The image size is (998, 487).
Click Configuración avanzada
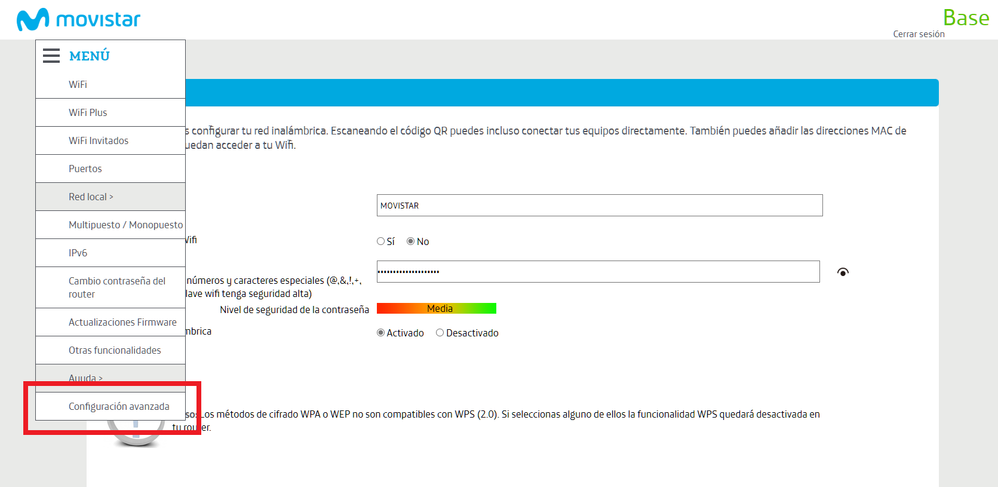point(118,407)
